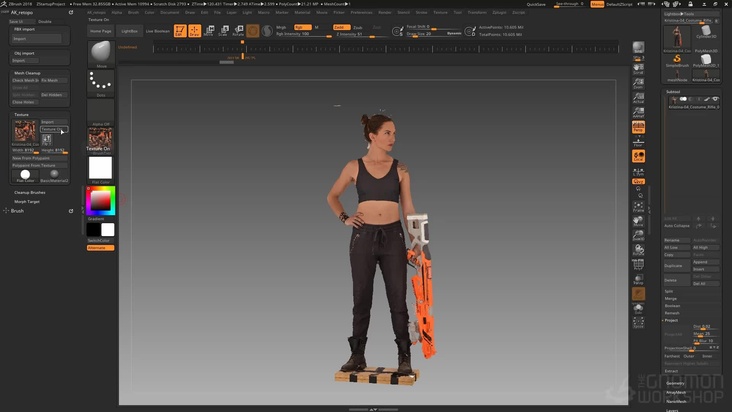Image resolution: width=732 pixels, height=412 pixels.
Task: Select the SimpleBrush tool thumbnail
Action: [x=677, y=61]
